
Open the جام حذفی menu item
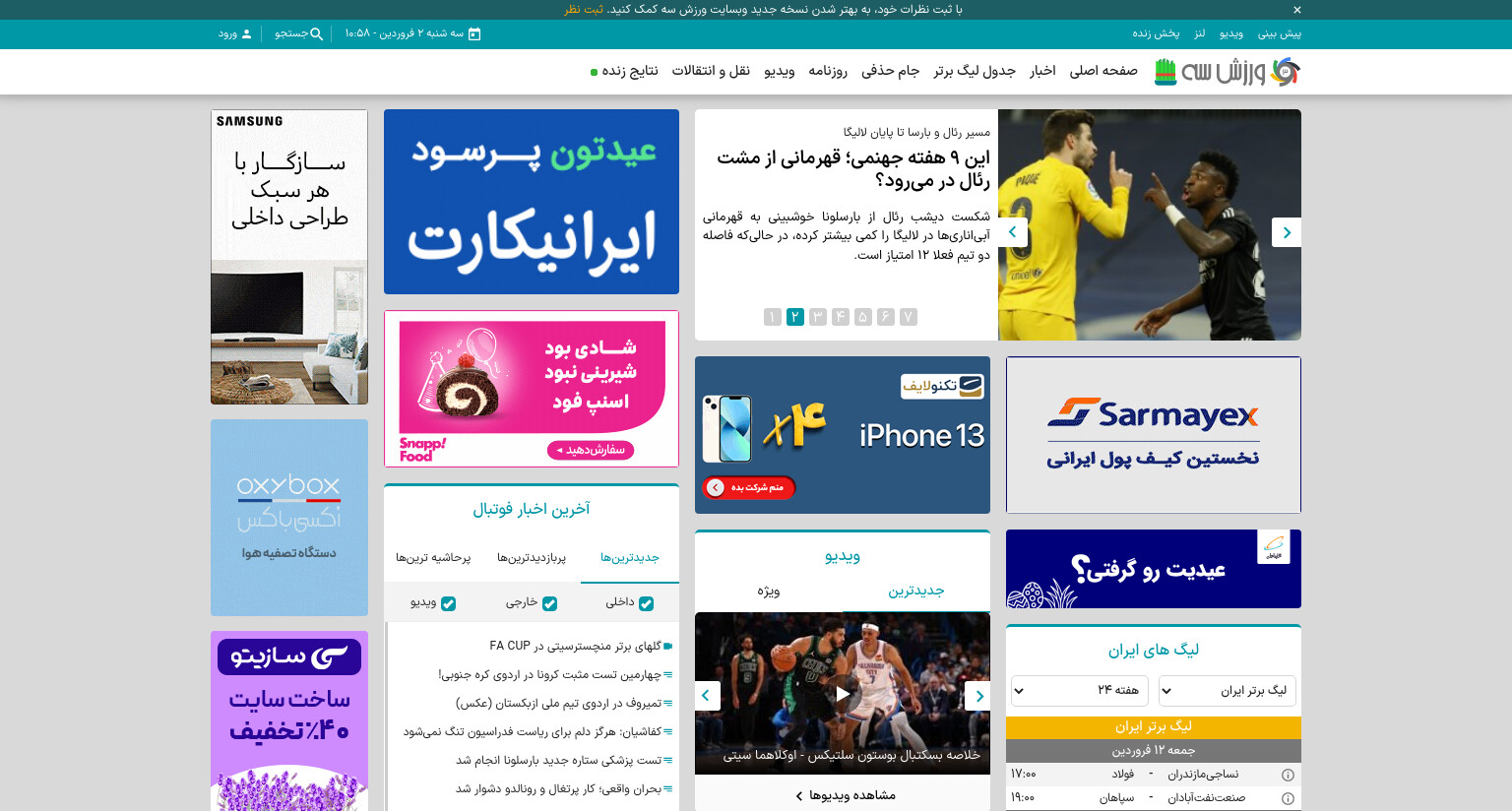click(x=890, y=71)
